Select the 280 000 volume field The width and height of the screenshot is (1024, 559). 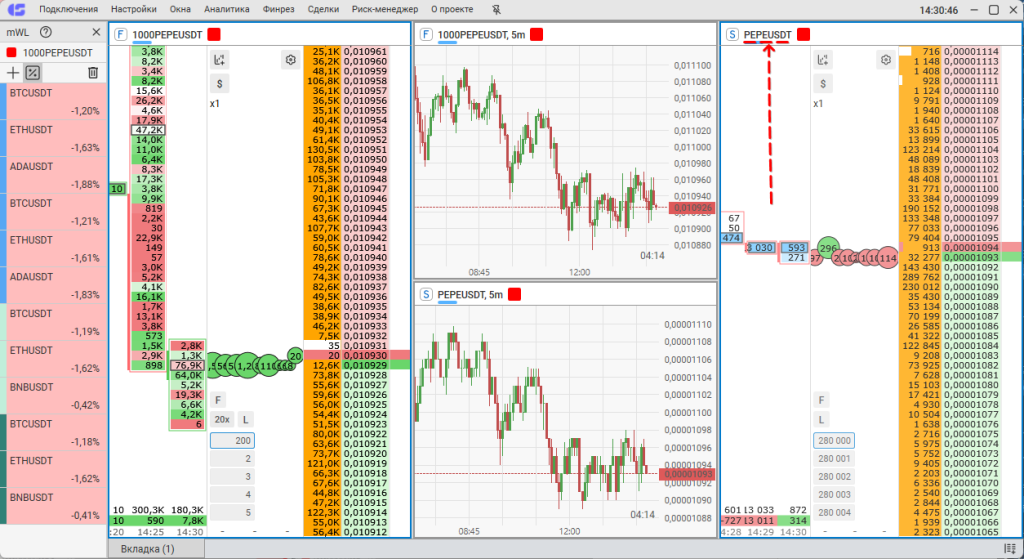click(x=834, y=441)
